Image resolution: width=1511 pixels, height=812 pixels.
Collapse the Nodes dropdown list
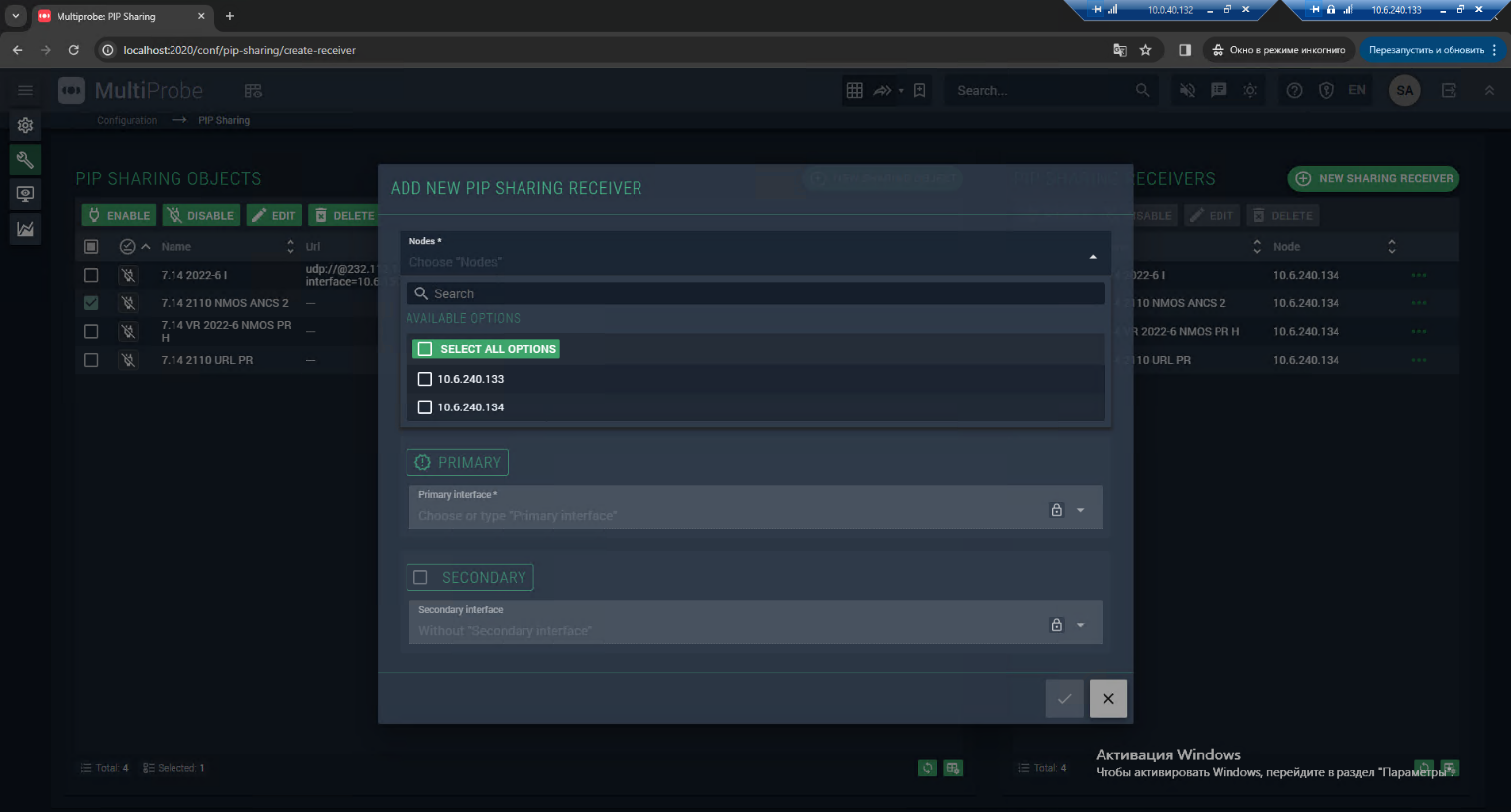pyautogui.click(x=1093, y=256)
